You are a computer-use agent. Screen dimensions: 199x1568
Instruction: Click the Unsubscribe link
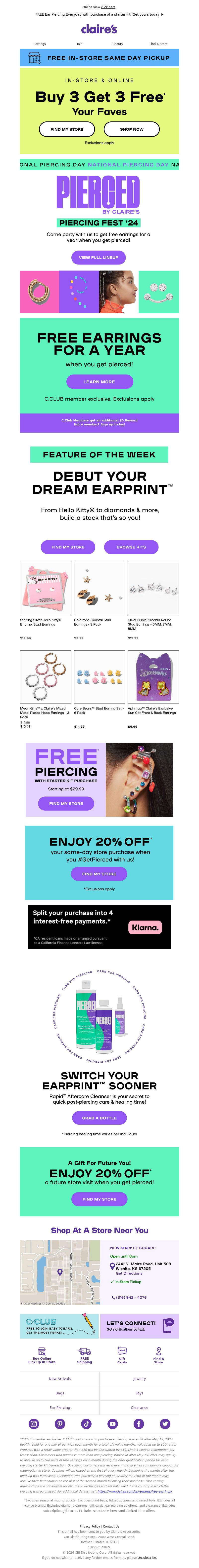(x=147, y=1558)
